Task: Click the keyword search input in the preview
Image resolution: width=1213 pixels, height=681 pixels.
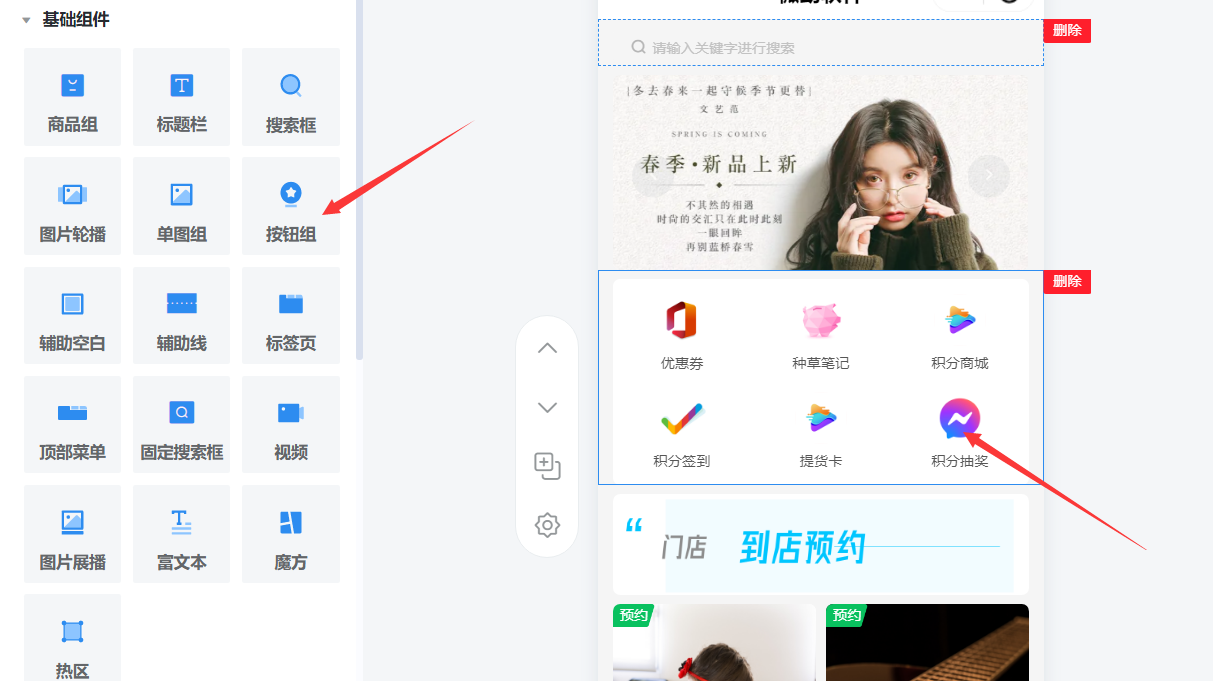Action: 821,47
